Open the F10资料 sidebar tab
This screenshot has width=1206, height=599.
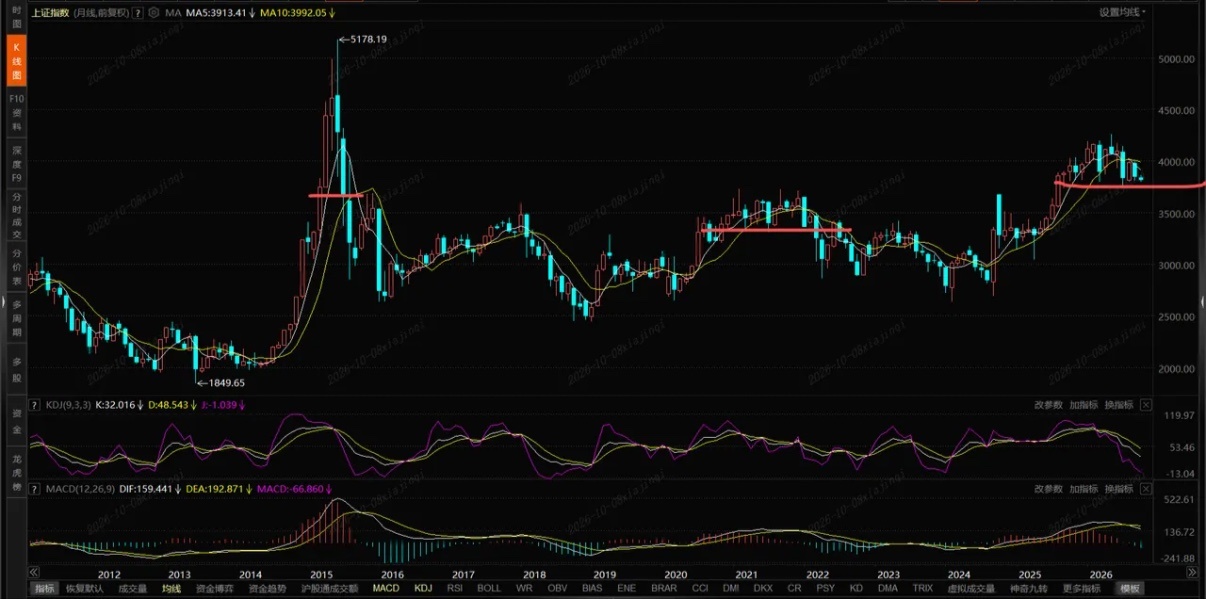click(16, 113)
